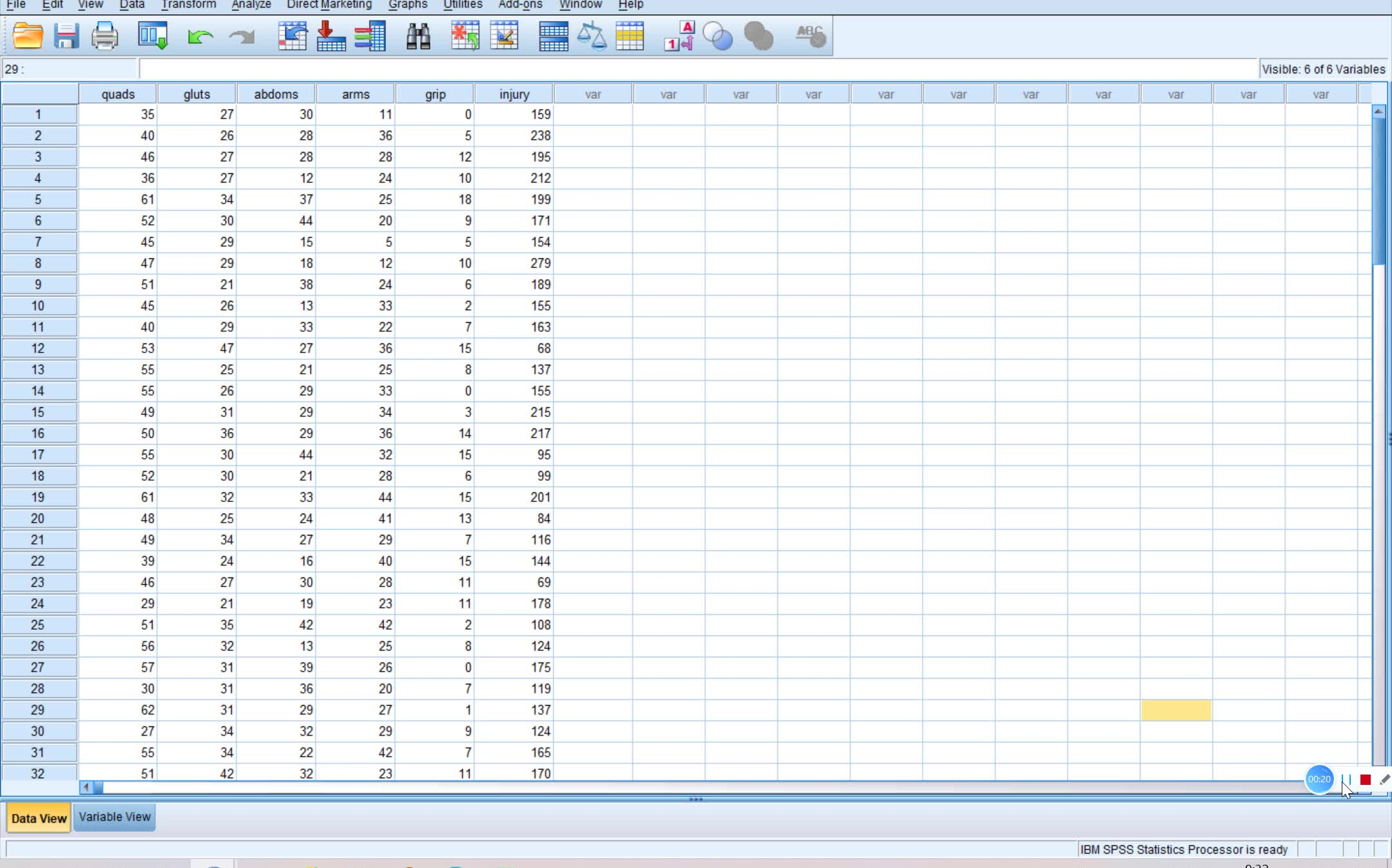The width and height of the screenshot is (1392, 868).
Task: Click the Print icon
Action: tap(104, 35)
